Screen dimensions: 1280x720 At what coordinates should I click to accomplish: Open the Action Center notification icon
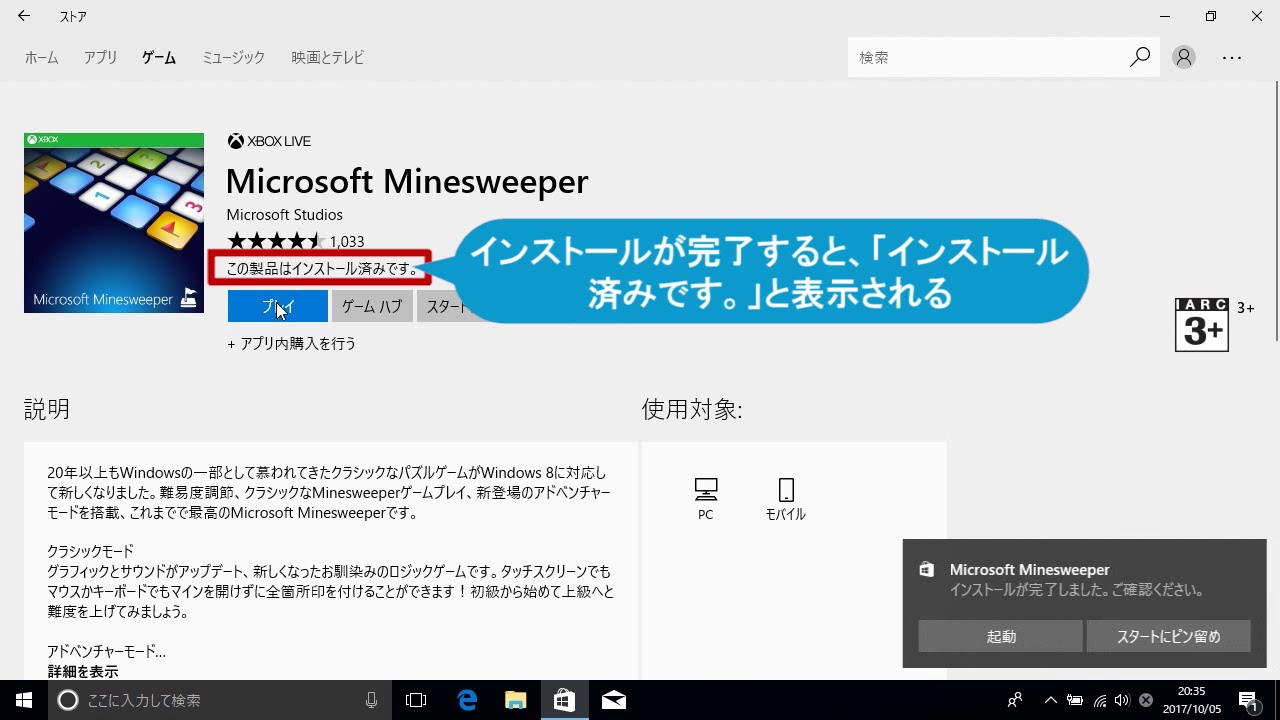coord(1248,700)
